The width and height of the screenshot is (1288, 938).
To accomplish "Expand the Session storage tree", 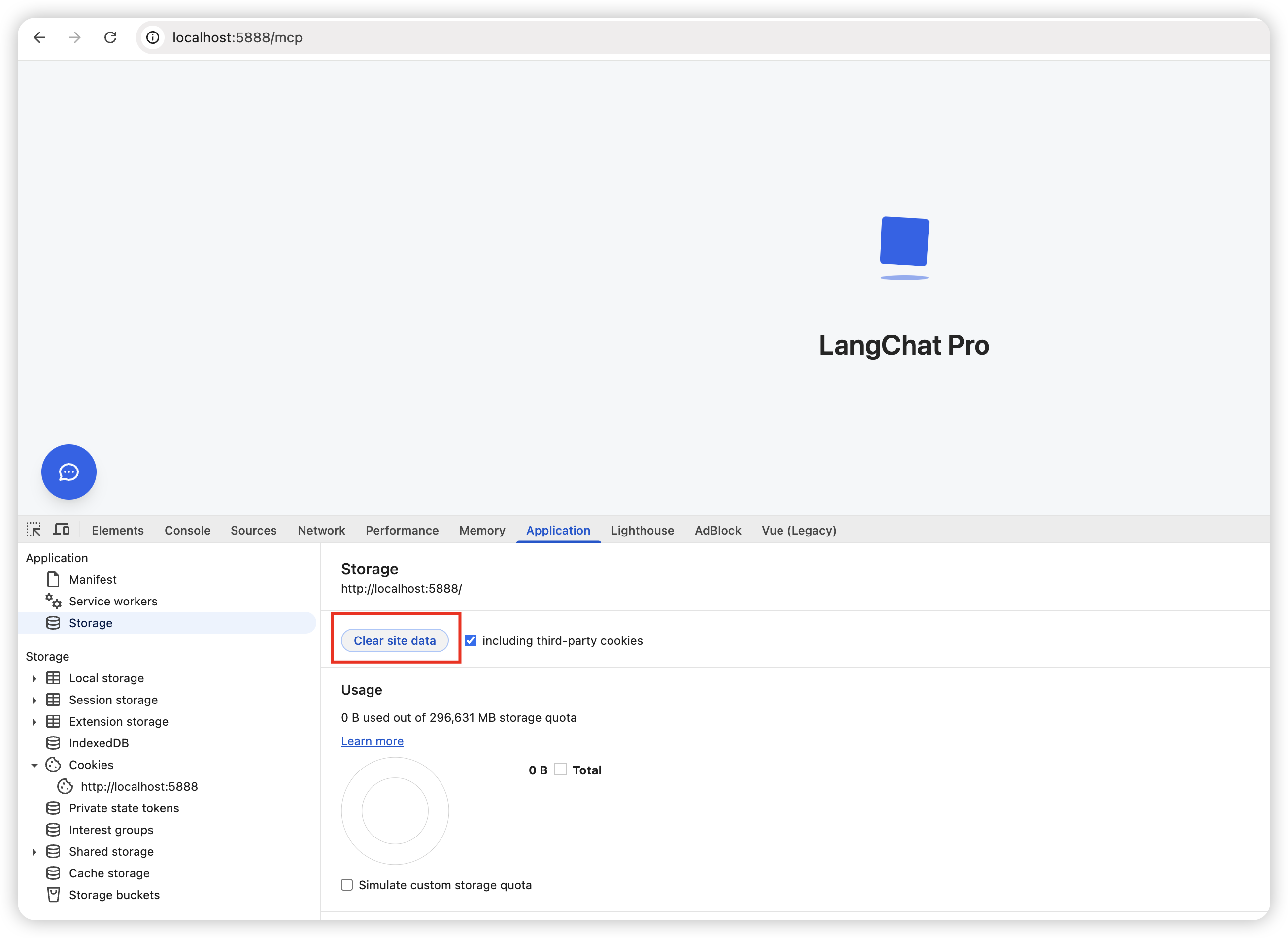I will coord(34,700).
